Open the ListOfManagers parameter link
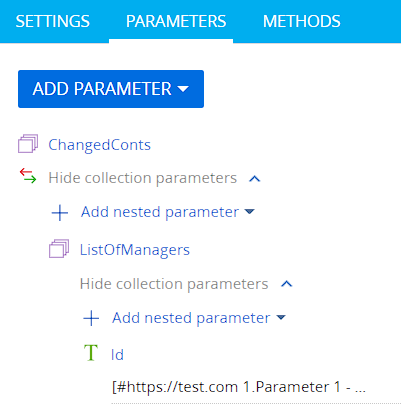This screenshot has width=401, height=414. point(135,250)
